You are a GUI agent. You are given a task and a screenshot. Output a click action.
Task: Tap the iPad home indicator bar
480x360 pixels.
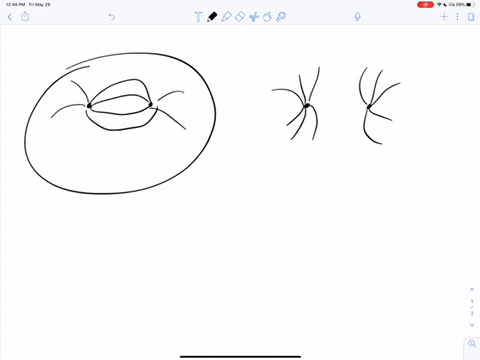coord(240,357)
